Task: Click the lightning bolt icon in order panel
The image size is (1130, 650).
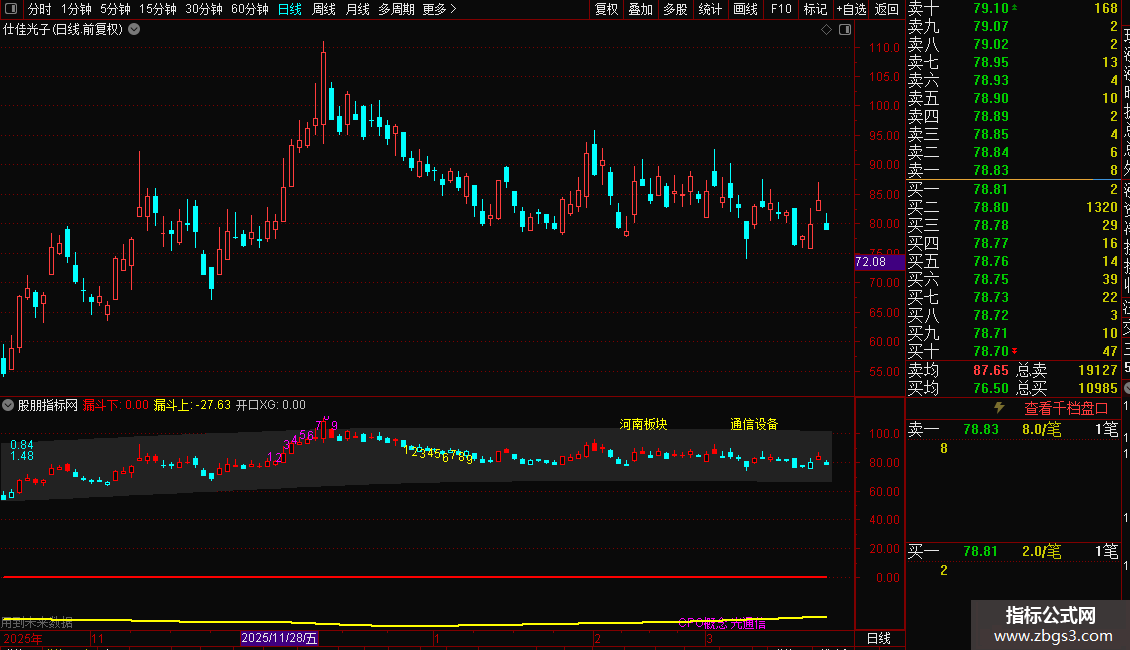Action: 998,408
